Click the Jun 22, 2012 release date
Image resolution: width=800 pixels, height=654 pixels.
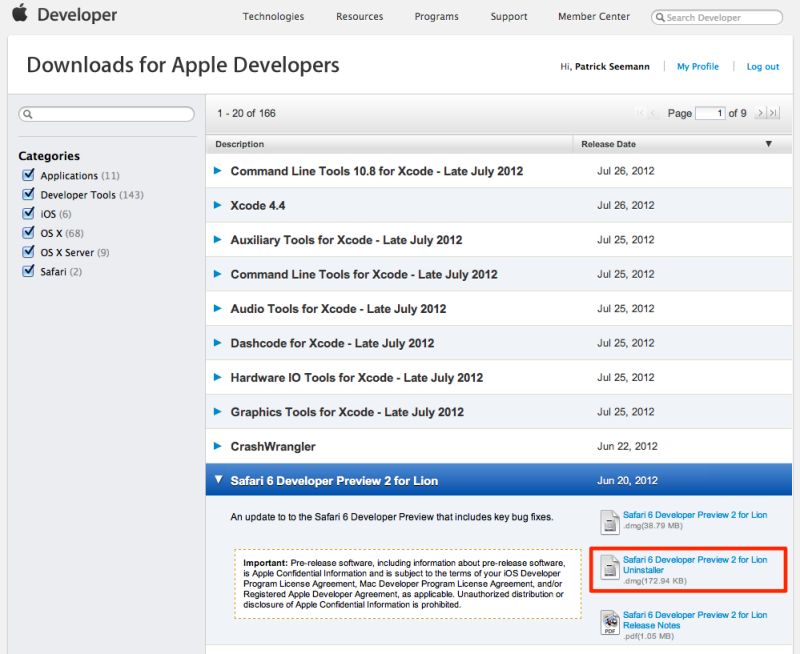(627, 446)
